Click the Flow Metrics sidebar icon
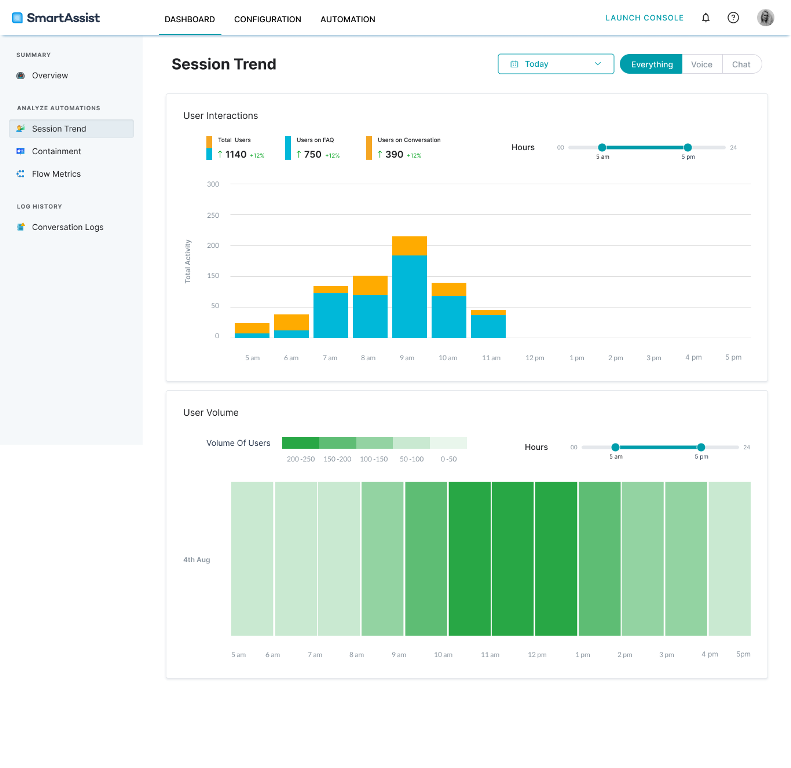 pyautogui.click(x=21, y=174)
